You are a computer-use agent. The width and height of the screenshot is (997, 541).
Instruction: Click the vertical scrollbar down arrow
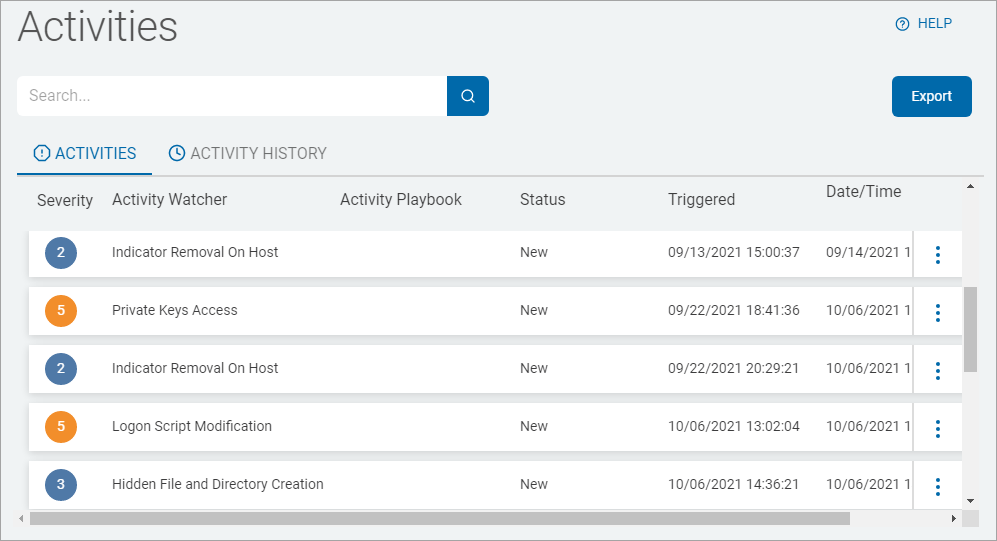pos(970,500)
